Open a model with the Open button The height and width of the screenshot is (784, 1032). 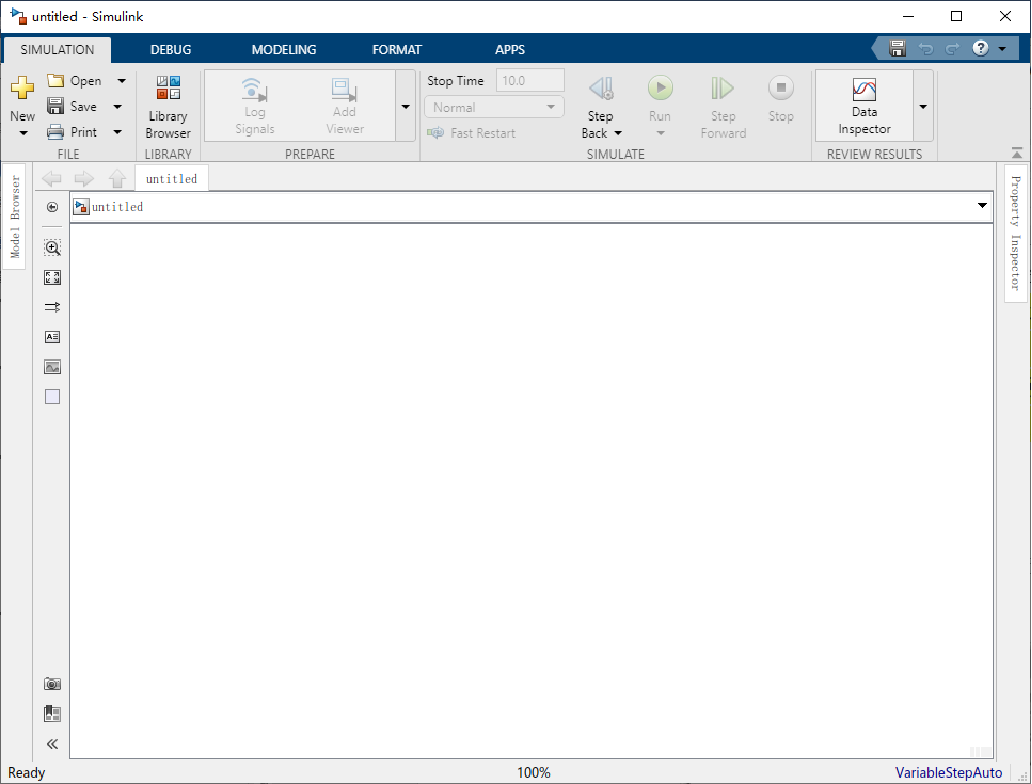pos(74,81)
